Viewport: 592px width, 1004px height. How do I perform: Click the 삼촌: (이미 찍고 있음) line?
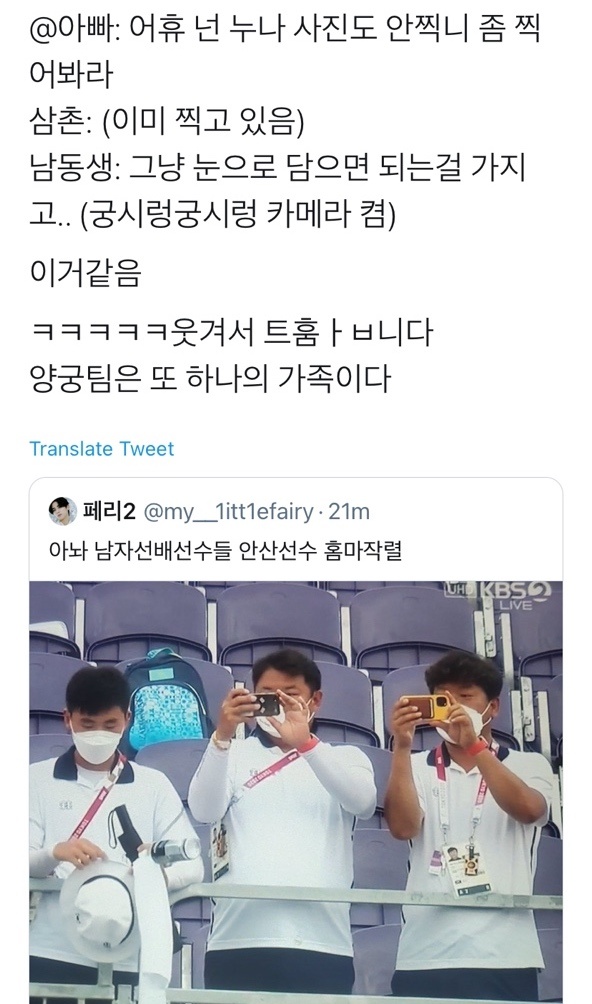(x=166, y=121)
